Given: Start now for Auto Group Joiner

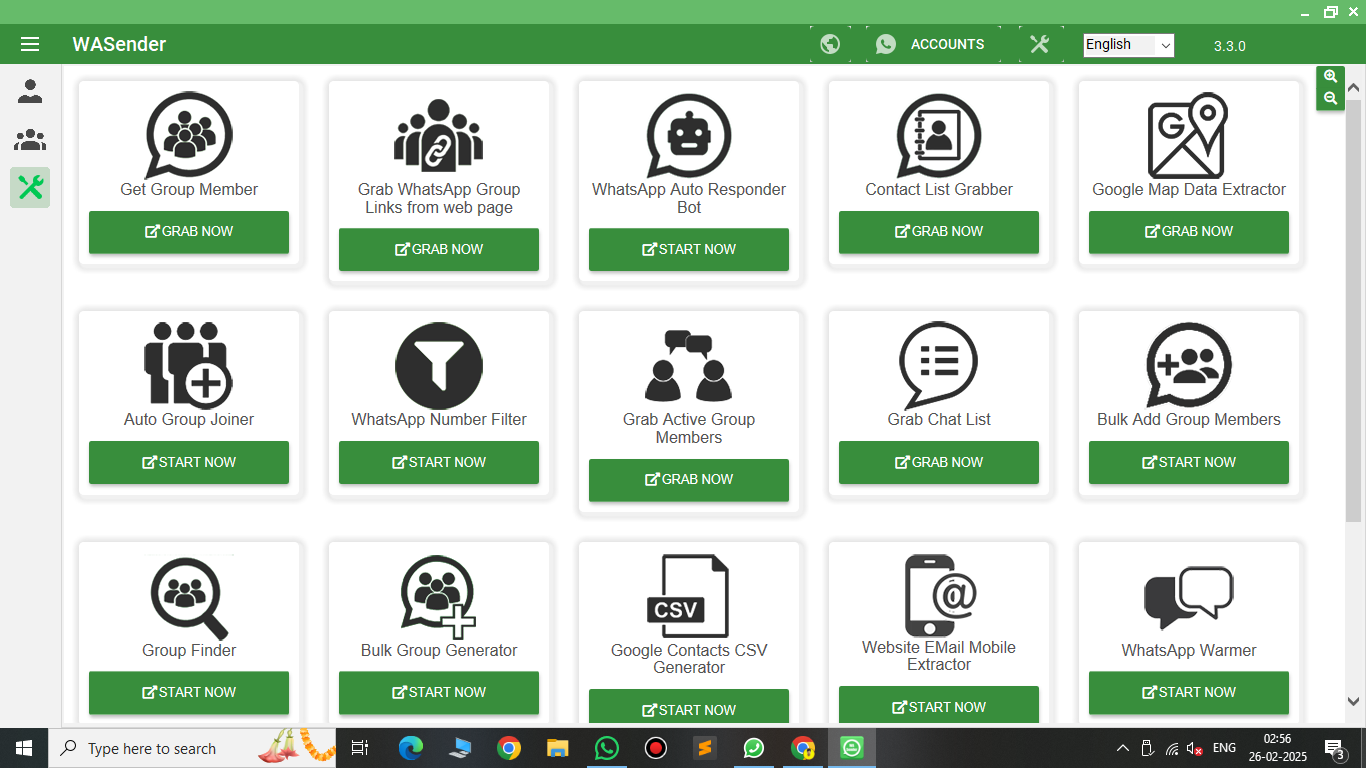Looking at the screenshot, I should [x=189, y=462].
